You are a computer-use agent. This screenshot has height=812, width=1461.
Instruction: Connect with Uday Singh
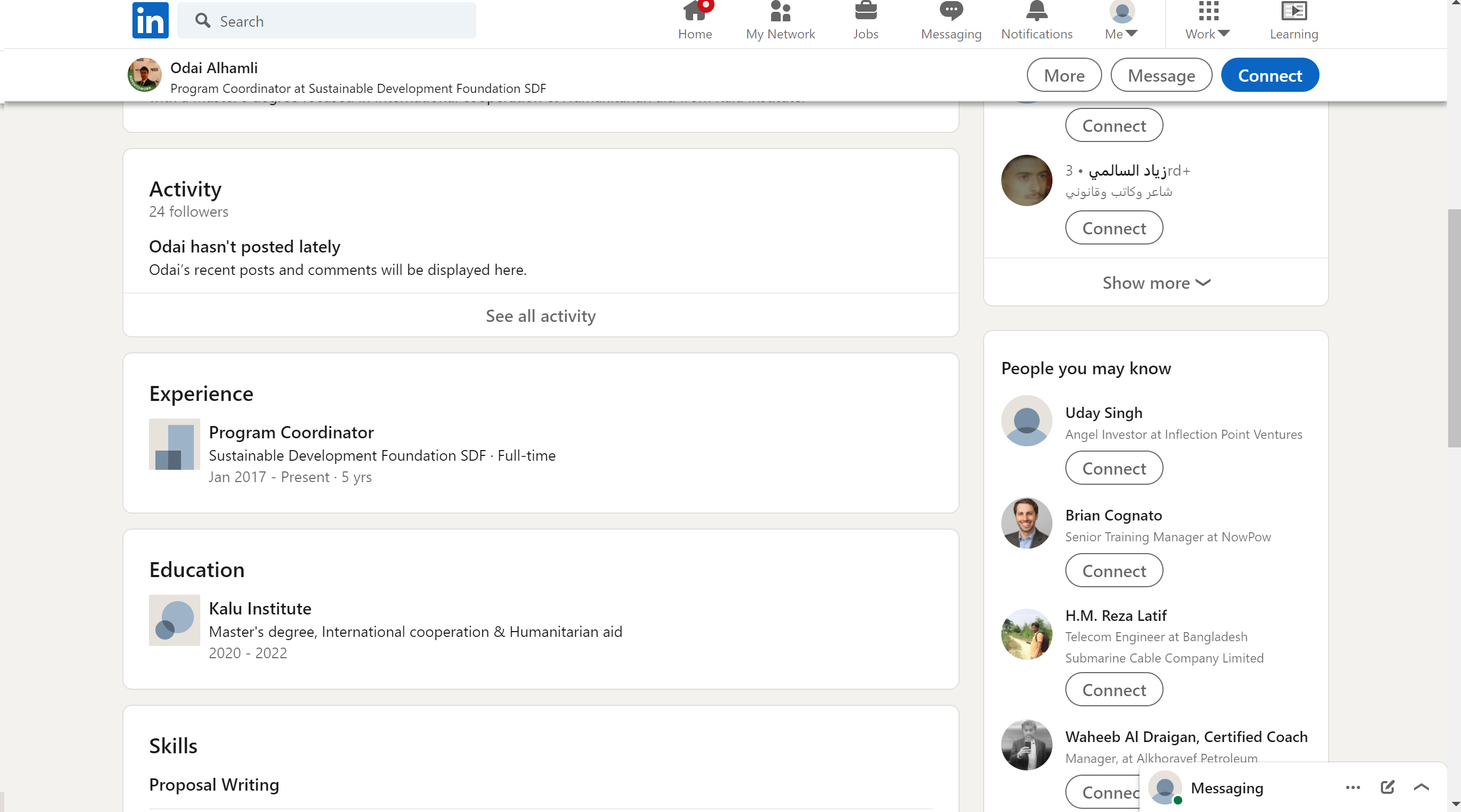(x=1113, y=468)
